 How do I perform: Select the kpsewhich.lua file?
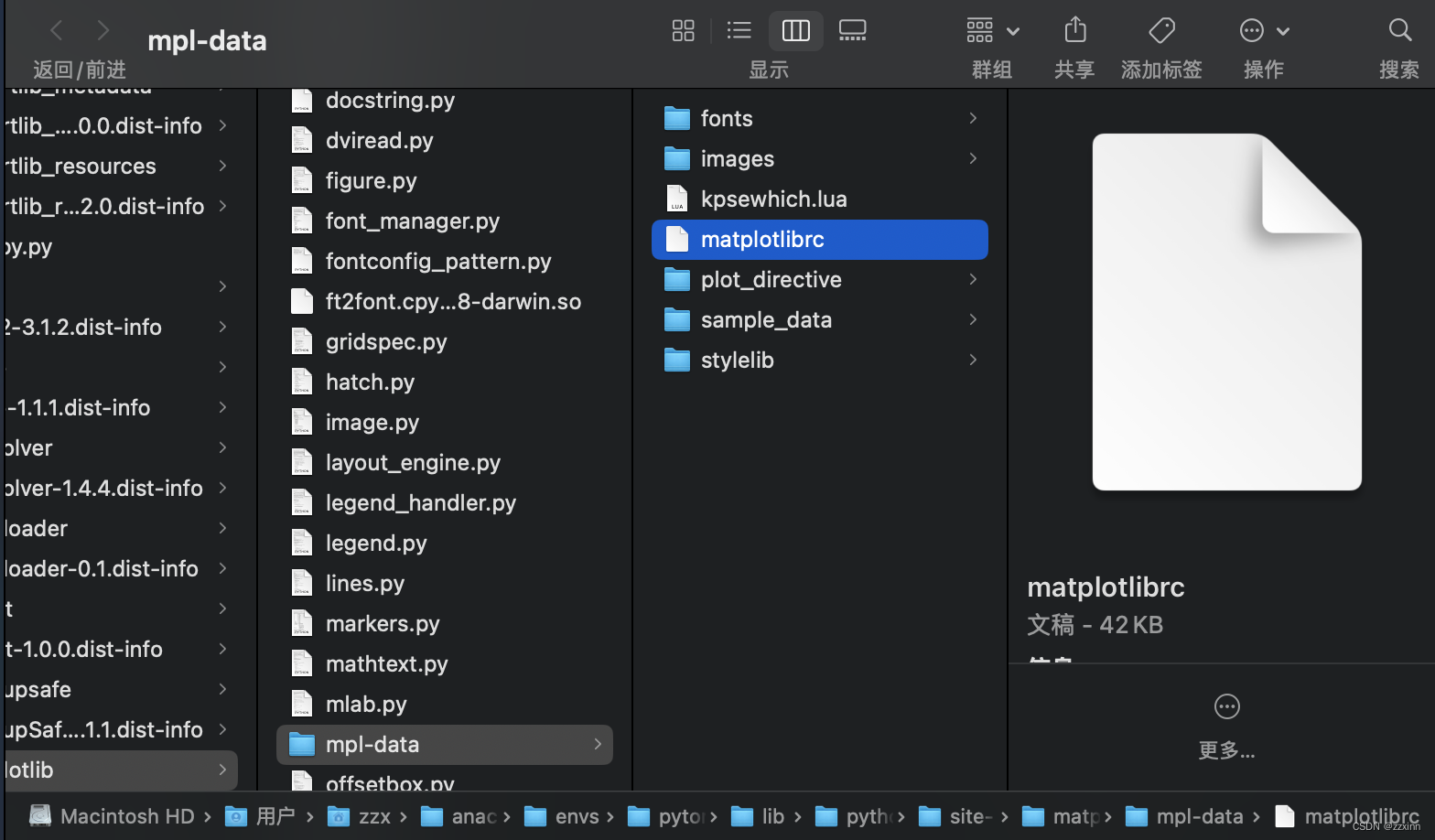(x=820, y=199)
